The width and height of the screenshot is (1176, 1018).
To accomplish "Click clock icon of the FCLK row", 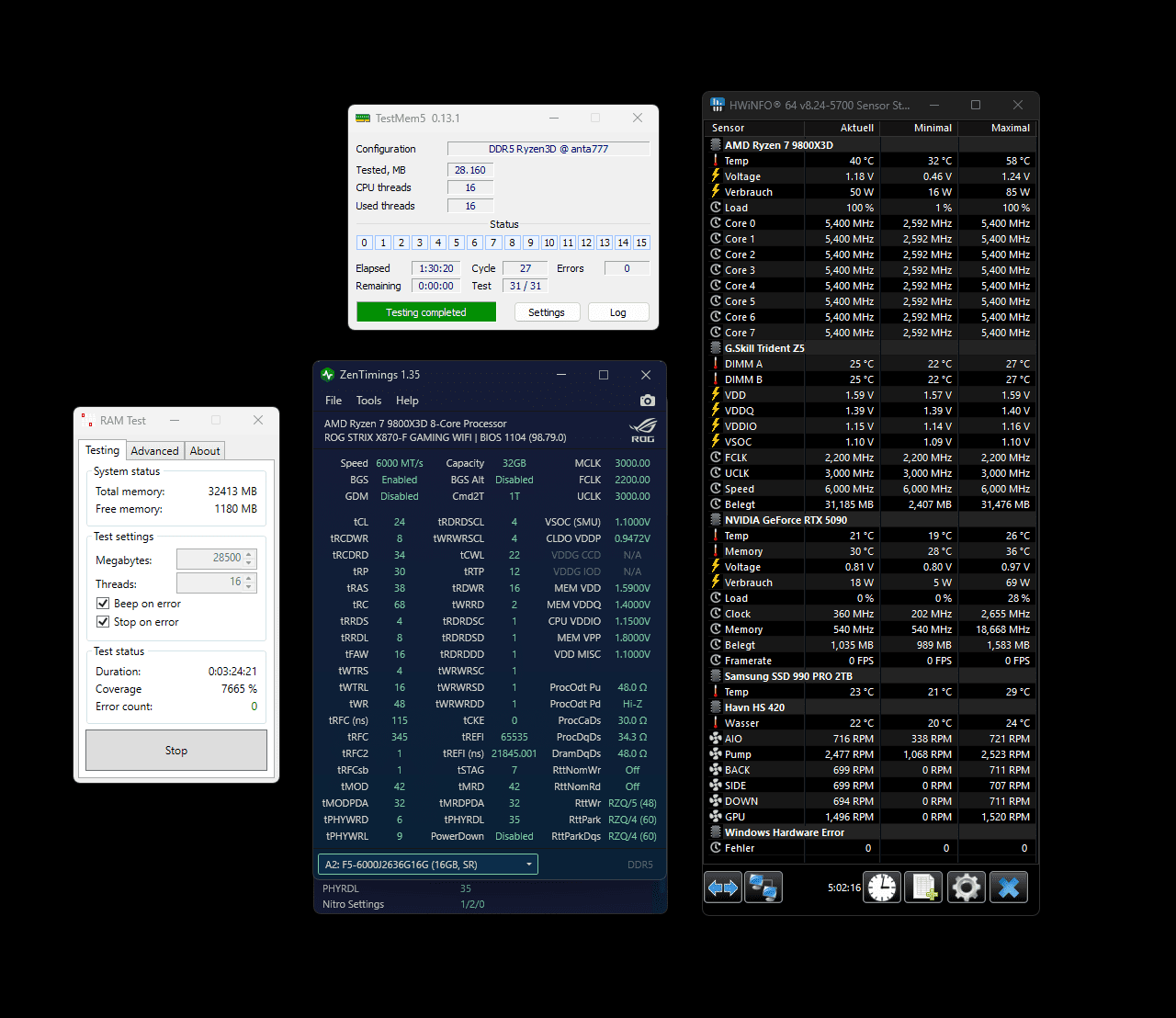I will [x=716, y=457].
